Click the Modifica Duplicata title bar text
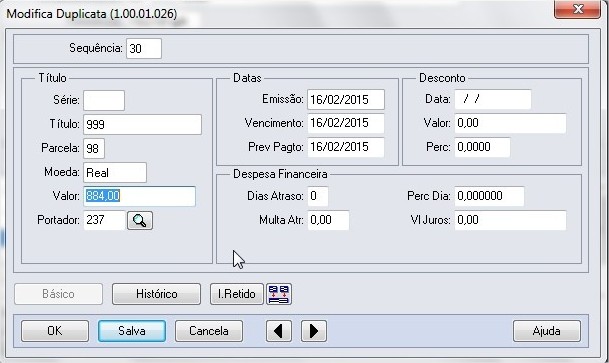Screen dimensions: 609x363 (x=92, y=14)
